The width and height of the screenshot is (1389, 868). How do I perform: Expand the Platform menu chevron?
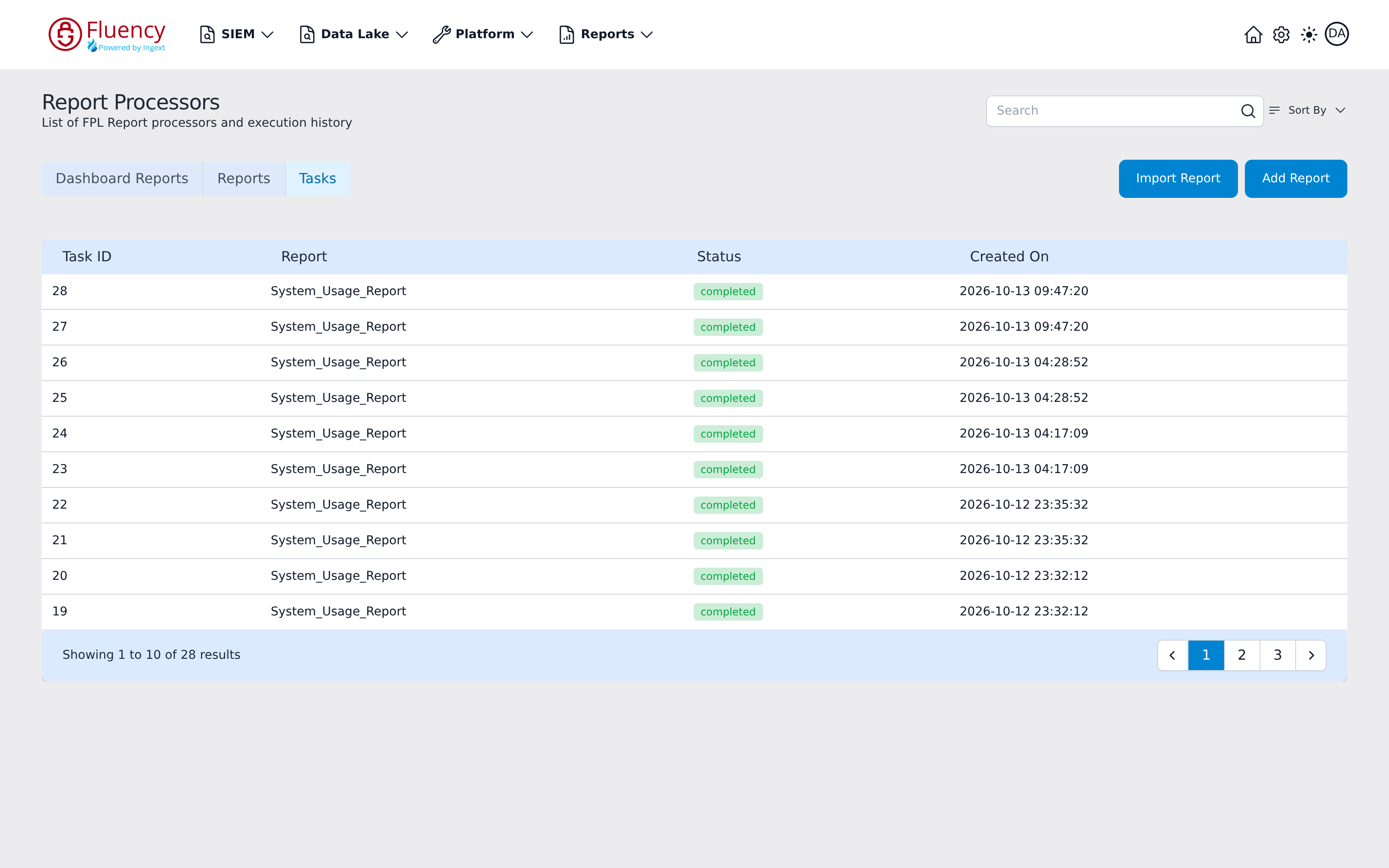pyautogui.click(x=527, y=34)
